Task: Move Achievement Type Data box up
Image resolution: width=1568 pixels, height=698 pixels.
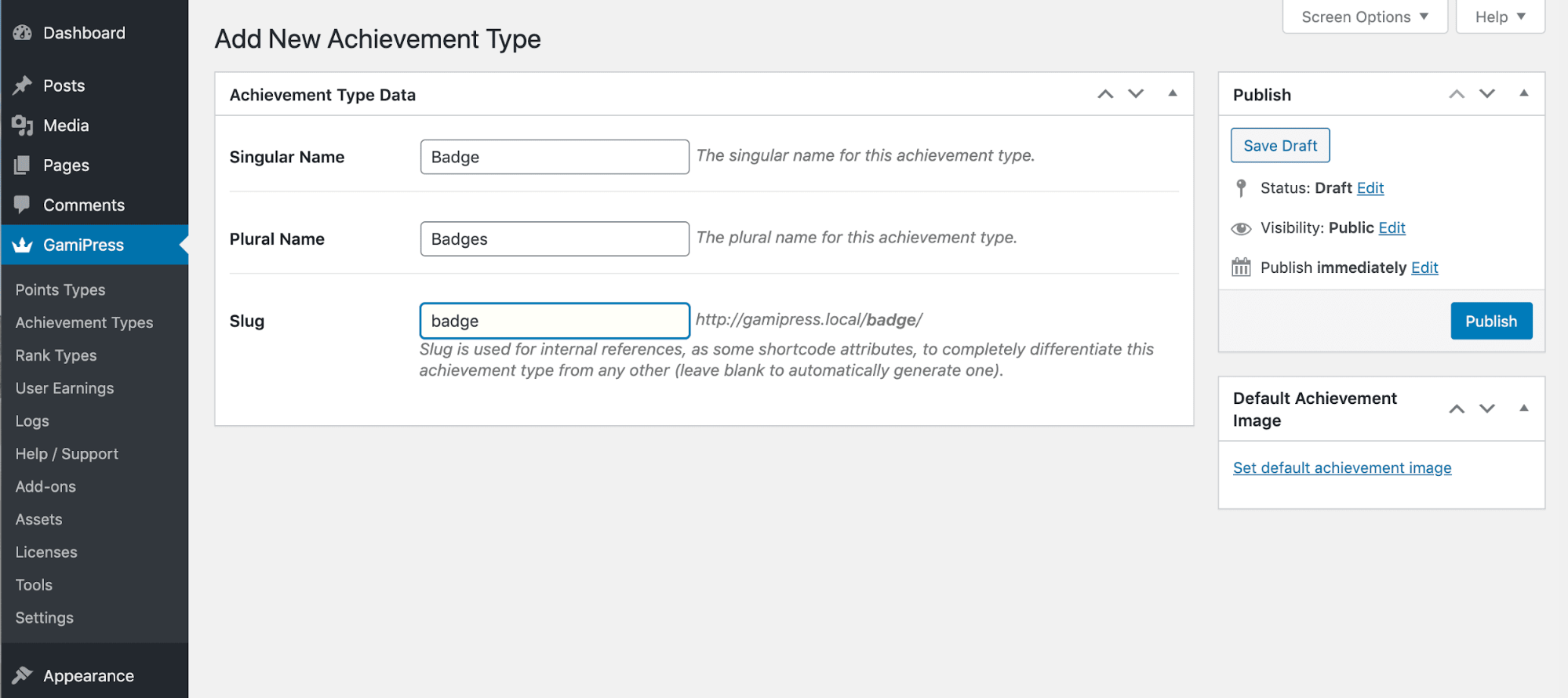Action: click(x=1105, y=94)
